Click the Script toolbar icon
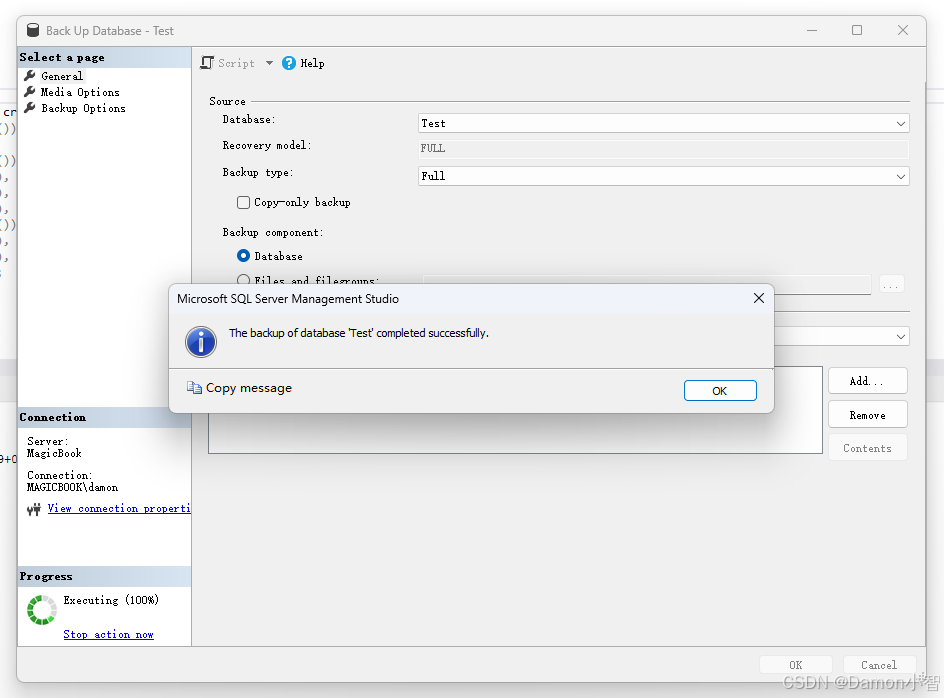The image size is (944, 698). tap(207, 63)
